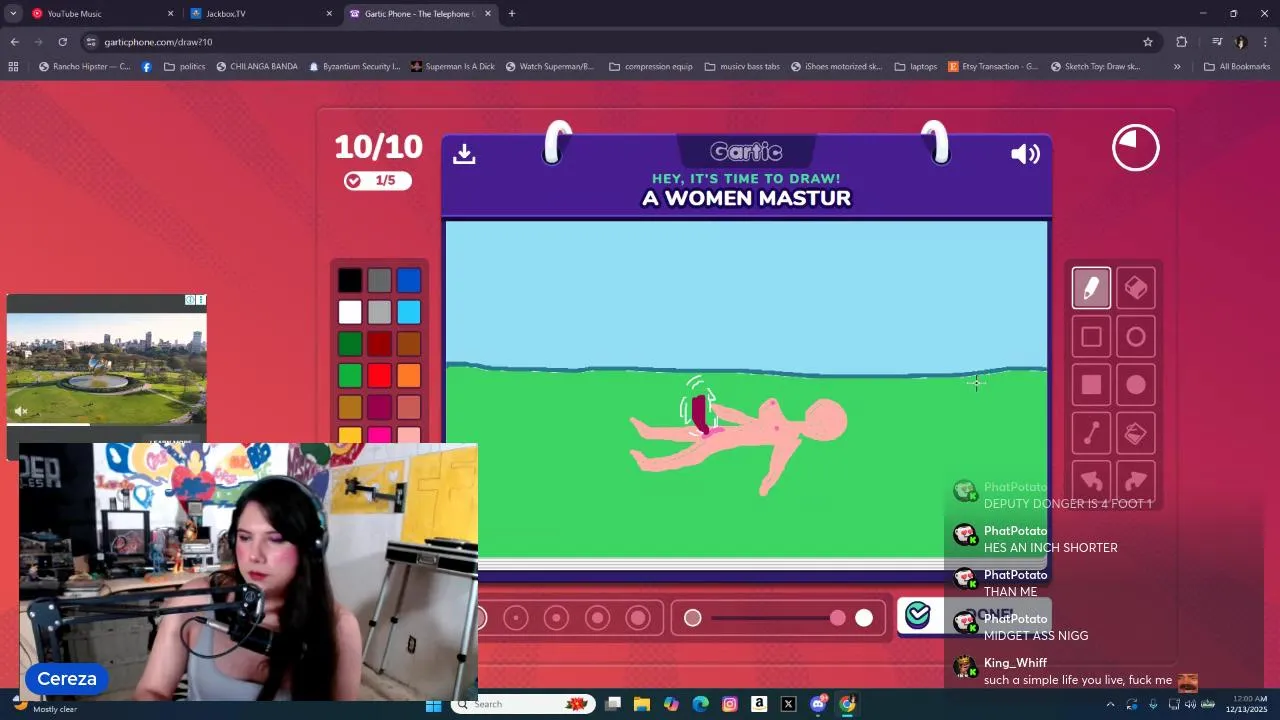Pick the ochre color swatch
This screenshot has height=720, width=1280.
pos(349,407)
